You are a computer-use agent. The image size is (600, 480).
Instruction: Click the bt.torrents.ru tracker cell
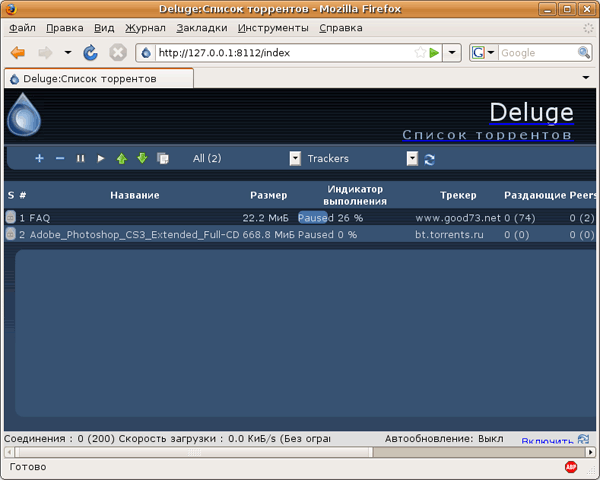coord(449,234)
